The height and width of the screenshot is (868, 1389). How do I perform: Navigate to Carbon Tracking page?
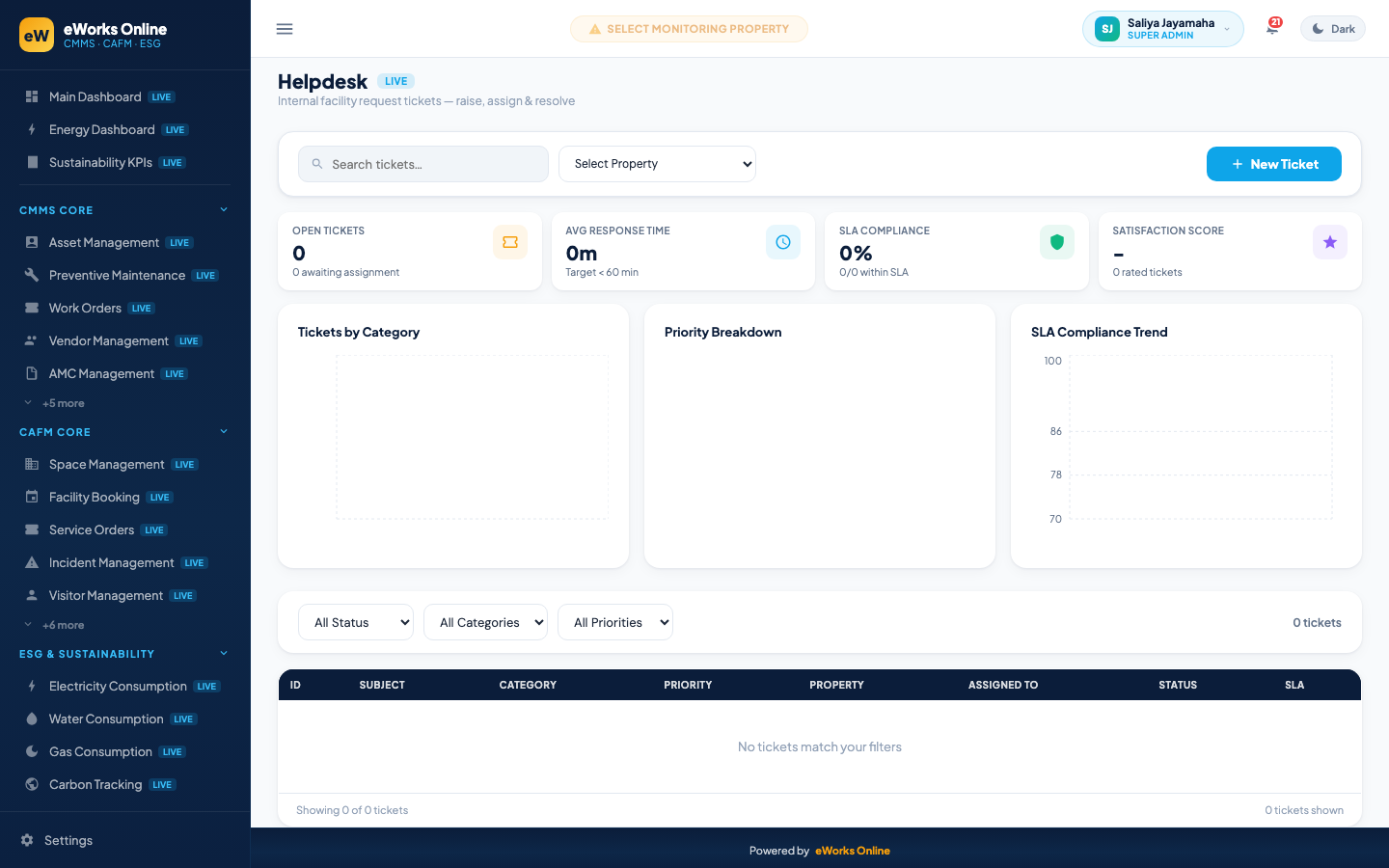click(x=125, y=784)
